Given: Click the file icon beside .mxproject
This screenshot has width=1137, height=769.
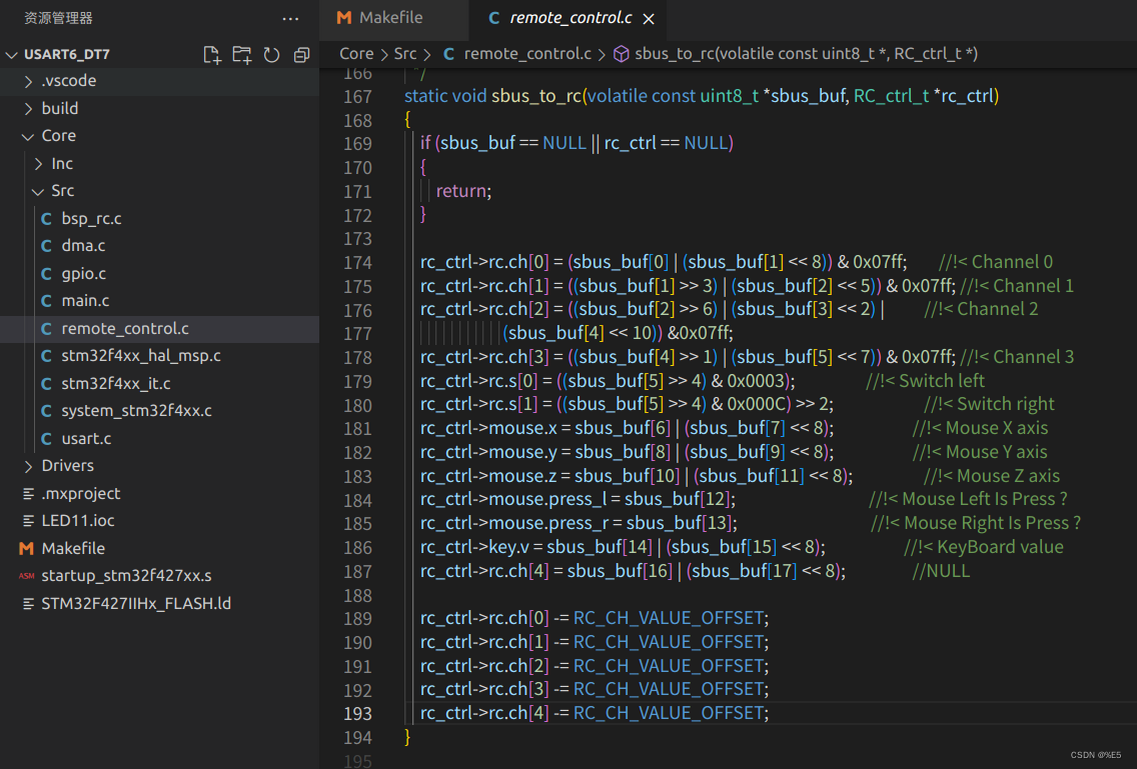Looking at the screenshot, I should coord(28,494).
